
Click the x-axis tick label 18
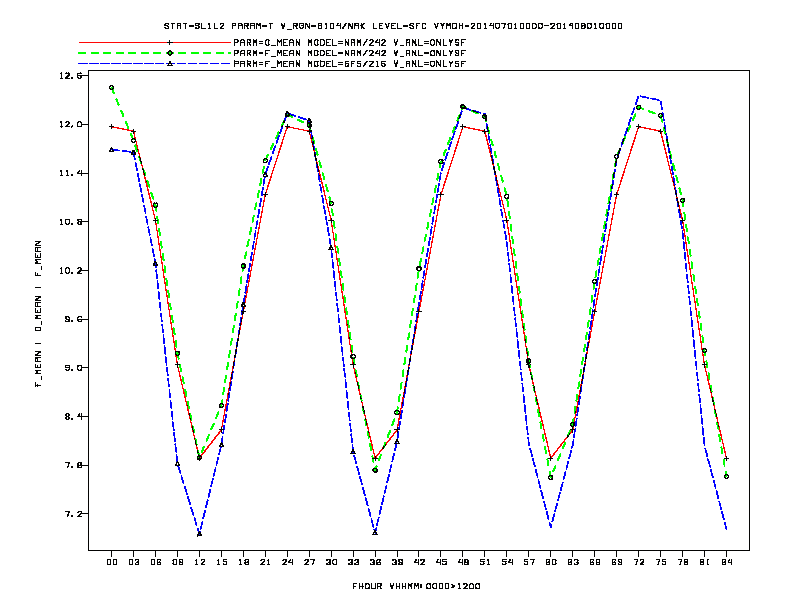[243, 562]
